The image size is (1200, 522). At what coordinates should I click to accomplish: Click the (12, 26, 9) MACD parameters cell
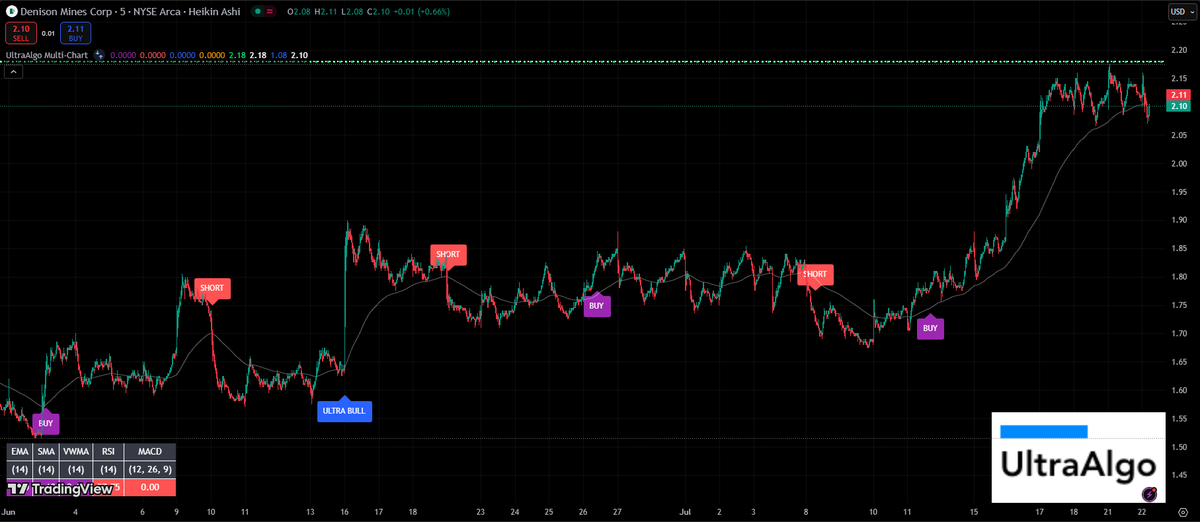tap(149, 469)
